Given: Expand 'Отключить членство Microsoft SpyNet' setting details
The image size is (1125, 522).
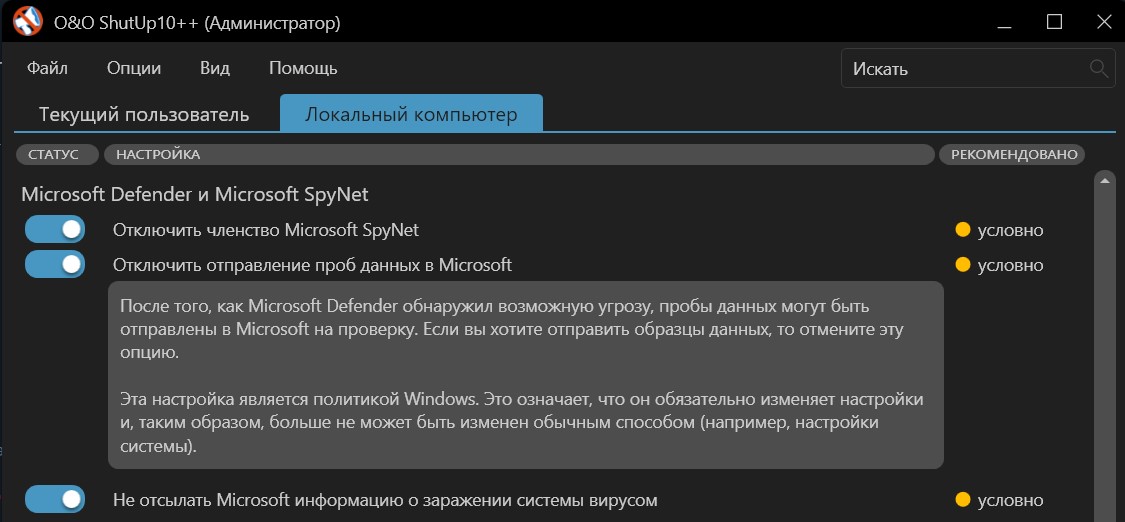Looking at the screenshot, I should pos(265,230).
